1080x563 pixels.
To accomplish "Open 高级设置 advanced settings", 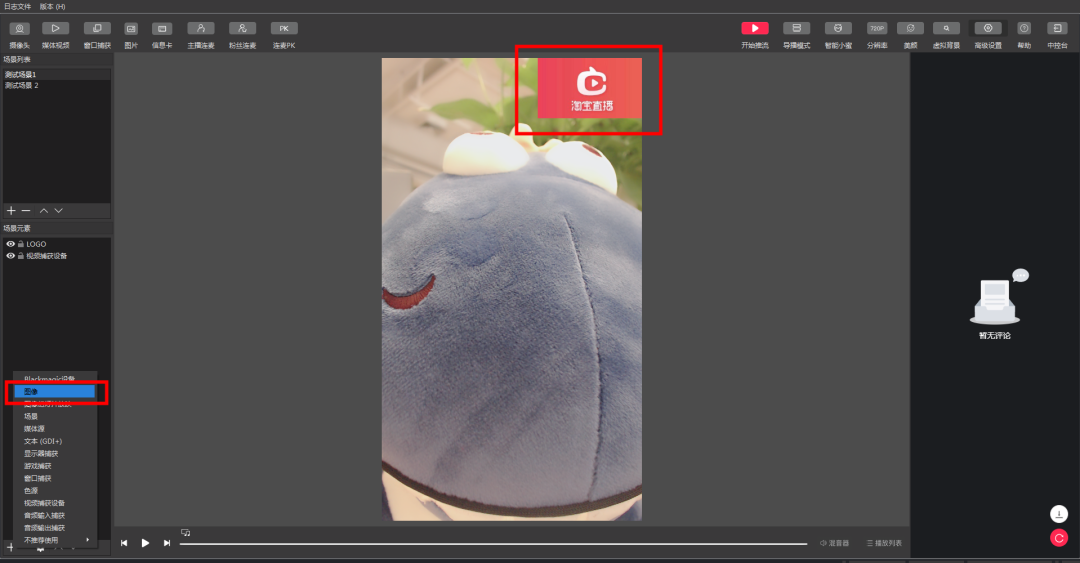I will (x=988, y=34).
